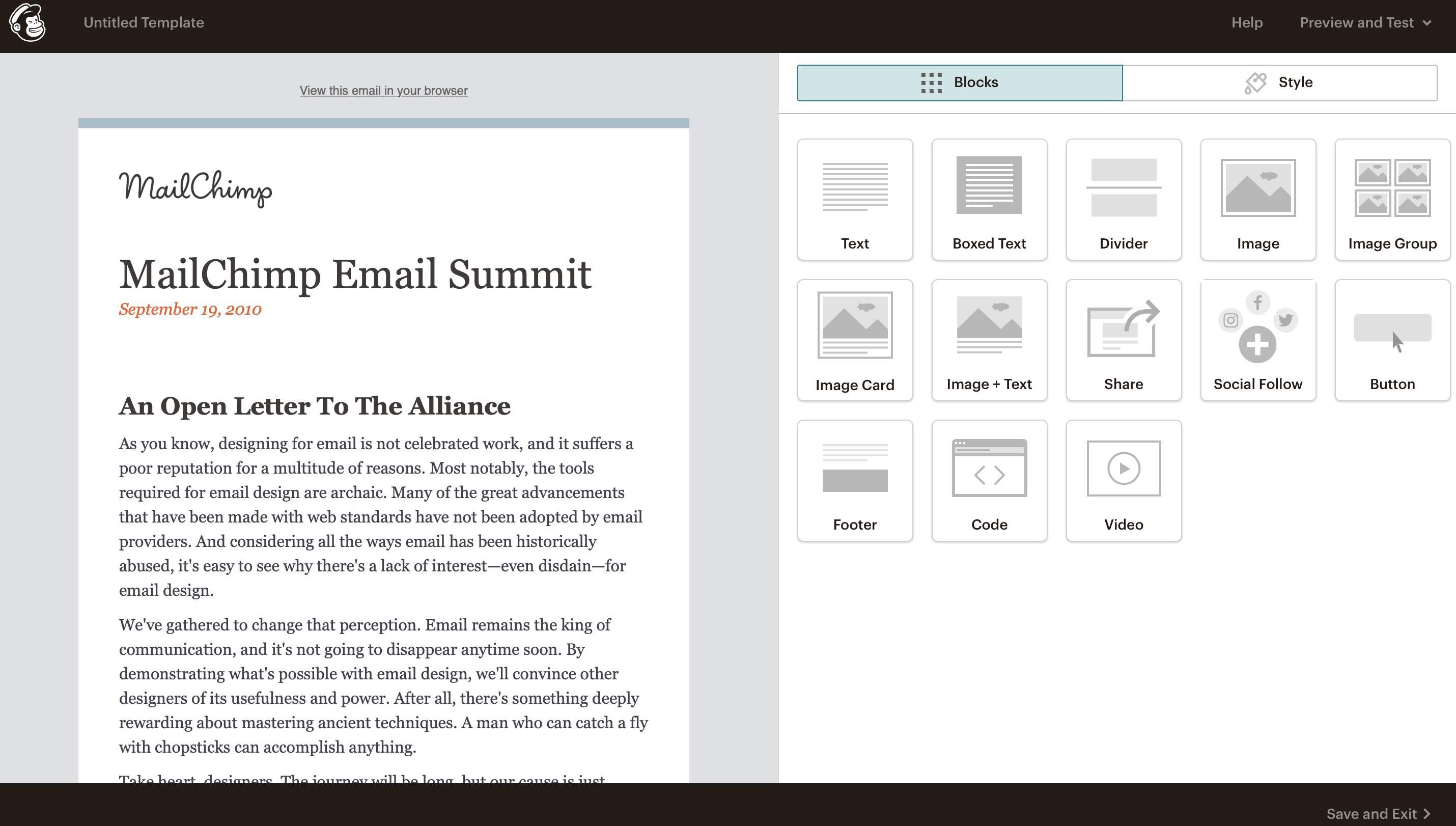Click the 'September 19, 2010' date text

pos(190,309)
